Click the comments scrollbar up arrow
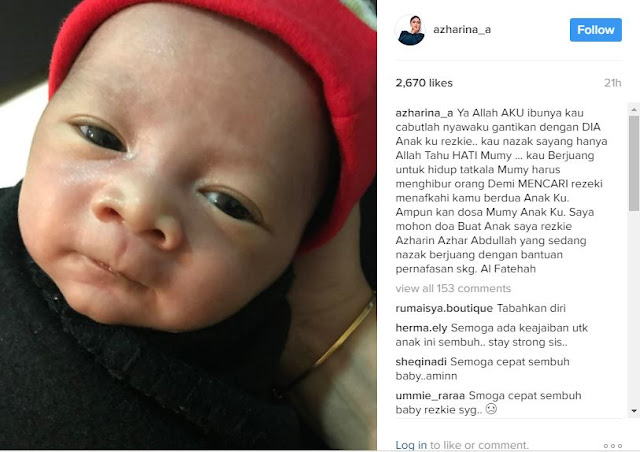The height and width of the screenshot is (452, 640). point(634,109)
